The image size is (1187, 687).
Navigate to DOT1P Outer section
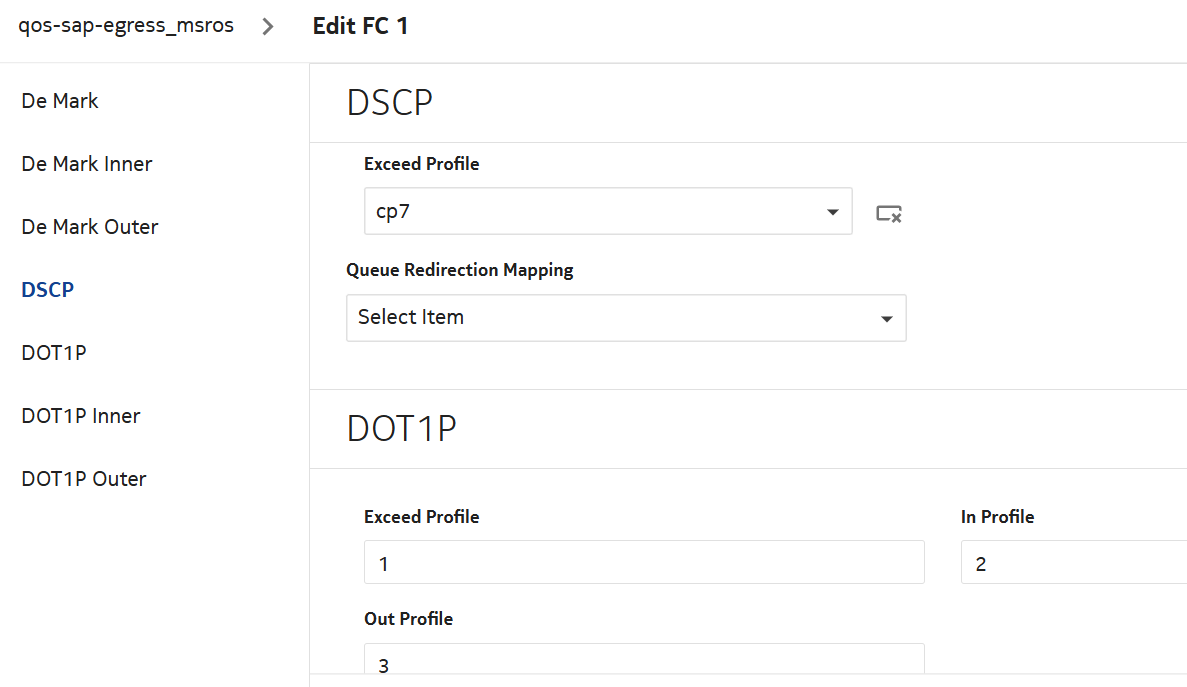coord(84,479)
